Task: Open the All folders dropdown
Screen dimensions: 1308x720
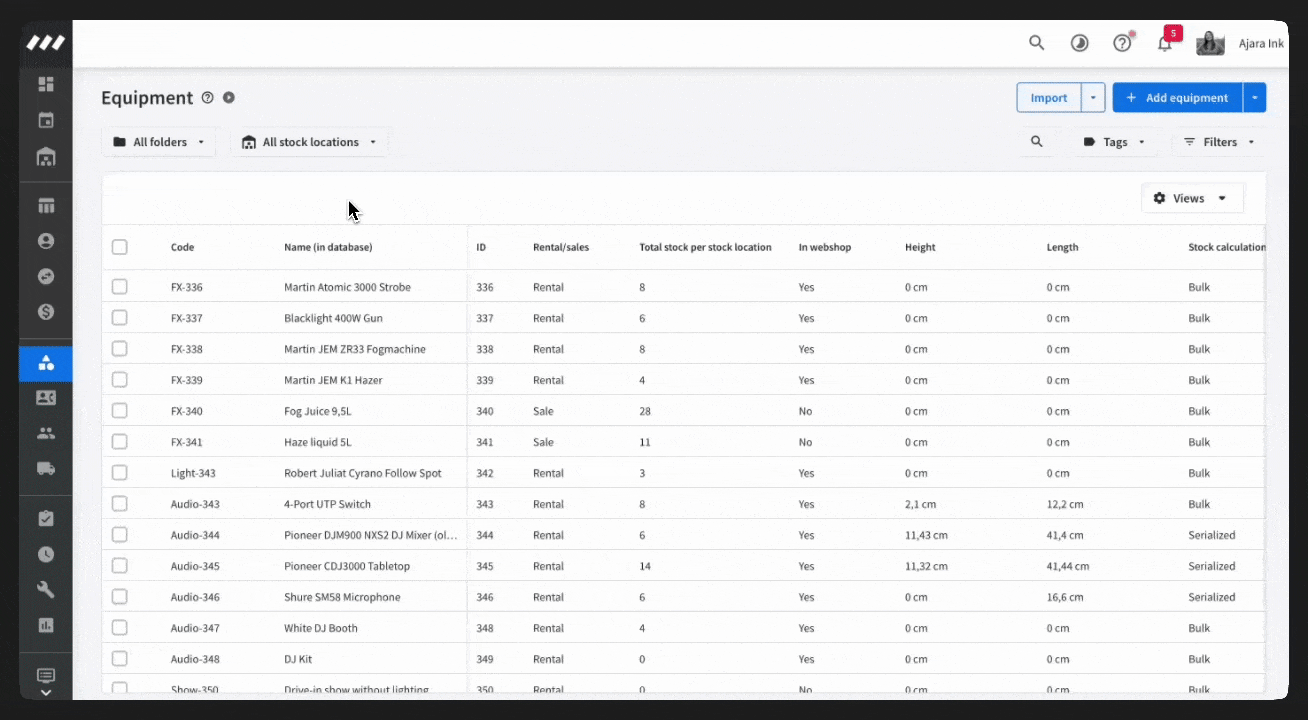Action: click(159, 142)
